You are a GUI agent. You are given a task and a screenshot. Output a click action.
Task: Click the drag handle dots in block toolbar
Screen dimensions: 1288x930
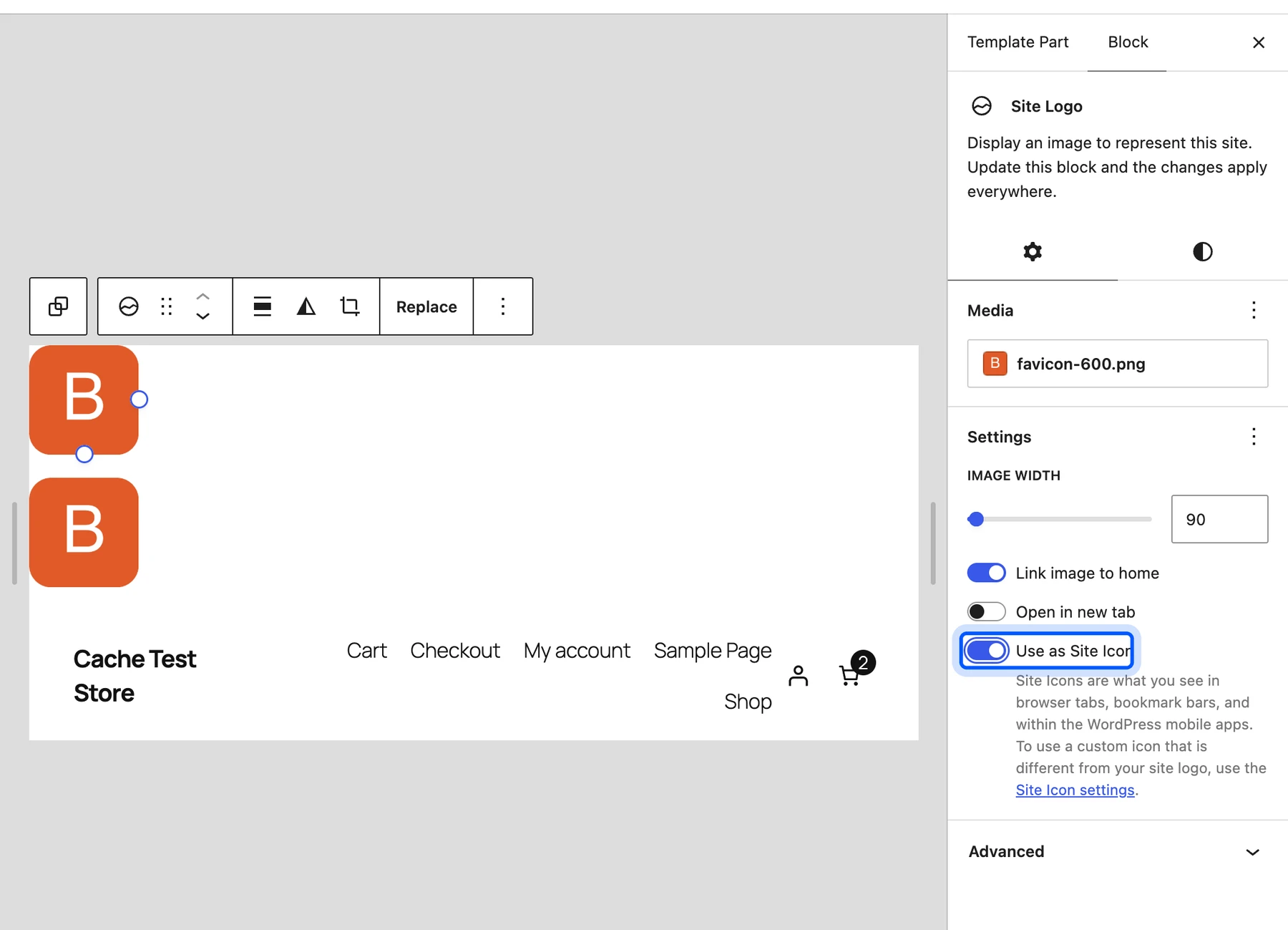tap(167, 306)
